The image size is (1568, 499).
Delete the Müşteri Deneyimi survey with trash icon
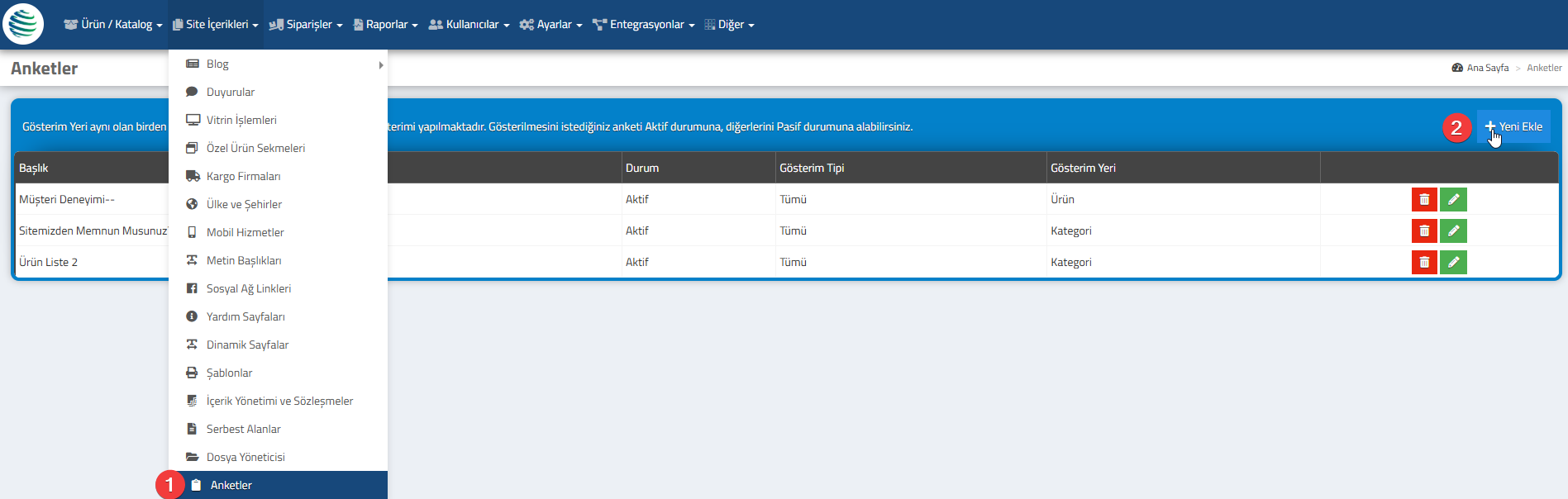1424,199
